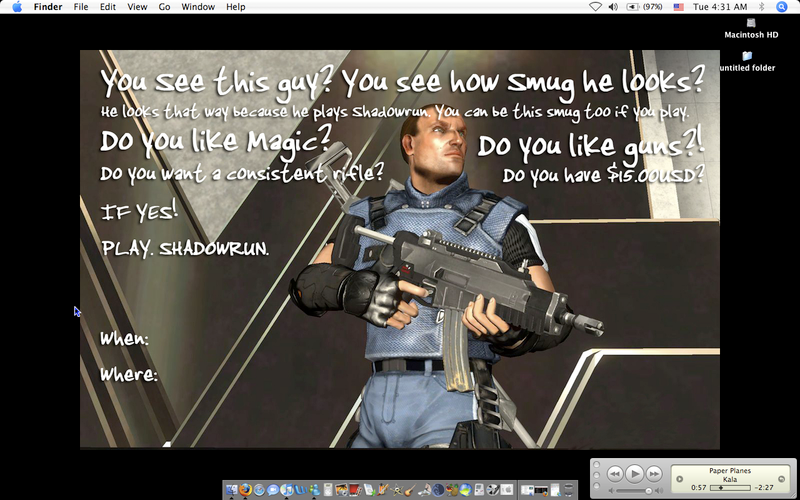Restore the first minimized window in Dock
Image resolution: width=800 pixels, height=500 pixels.
[527, 490]
